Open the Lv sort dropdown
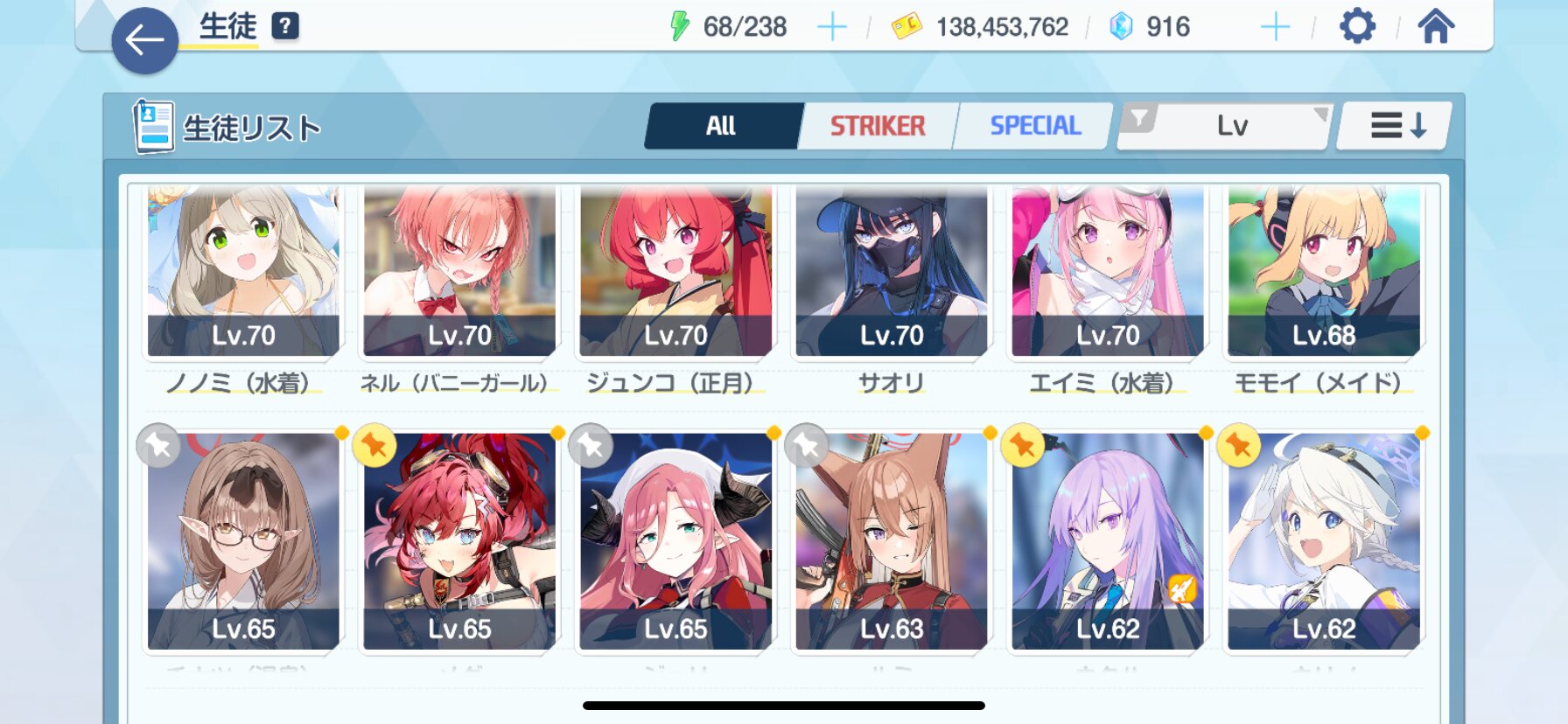1568x724 pixels. (x=1232, y=127)
